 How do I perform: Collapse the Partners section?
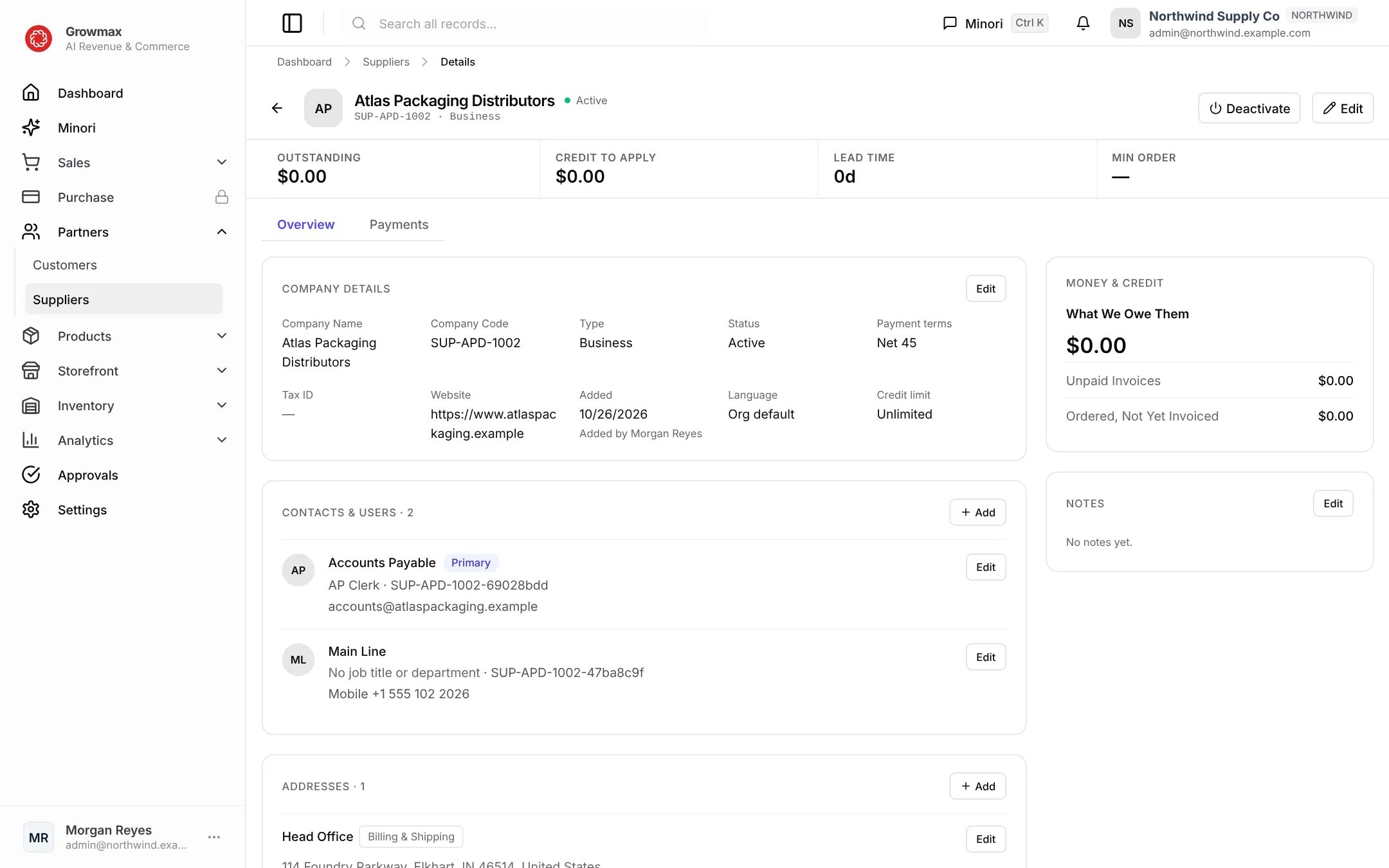coord(222,231)
